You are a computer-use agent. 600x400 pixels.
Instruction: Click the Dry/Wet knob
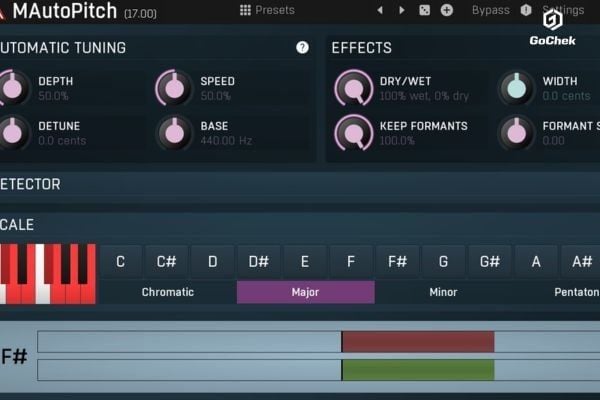tap(353, 88)
